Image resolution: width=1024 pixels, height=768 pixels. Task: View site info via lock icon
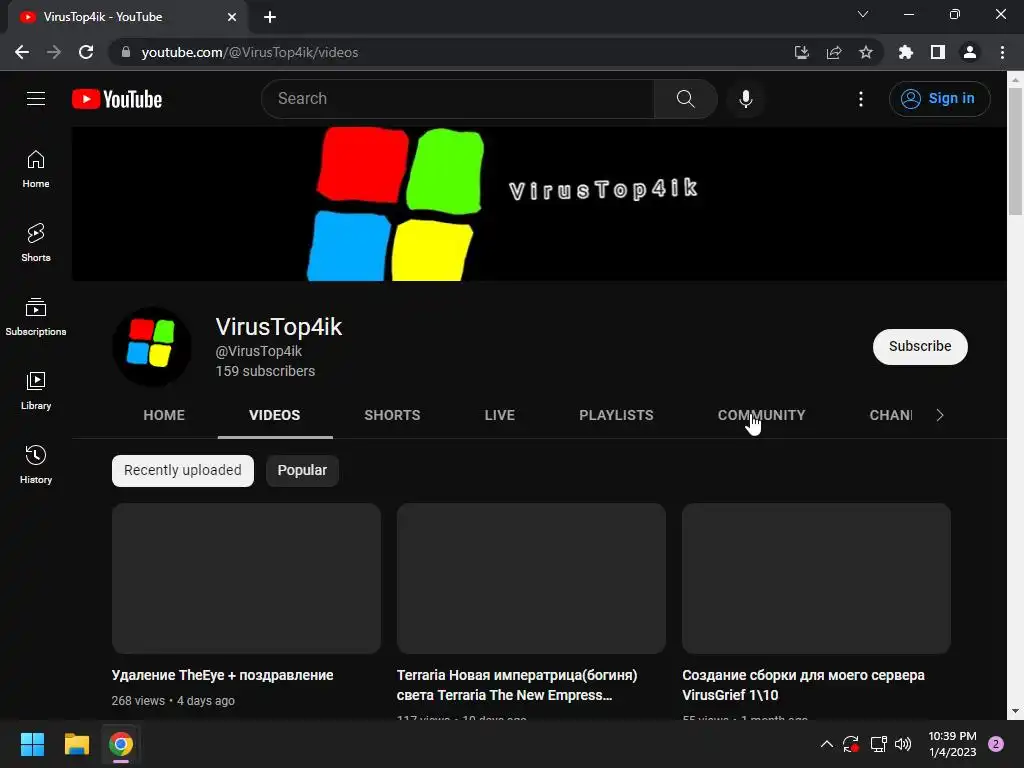point(126,52)
